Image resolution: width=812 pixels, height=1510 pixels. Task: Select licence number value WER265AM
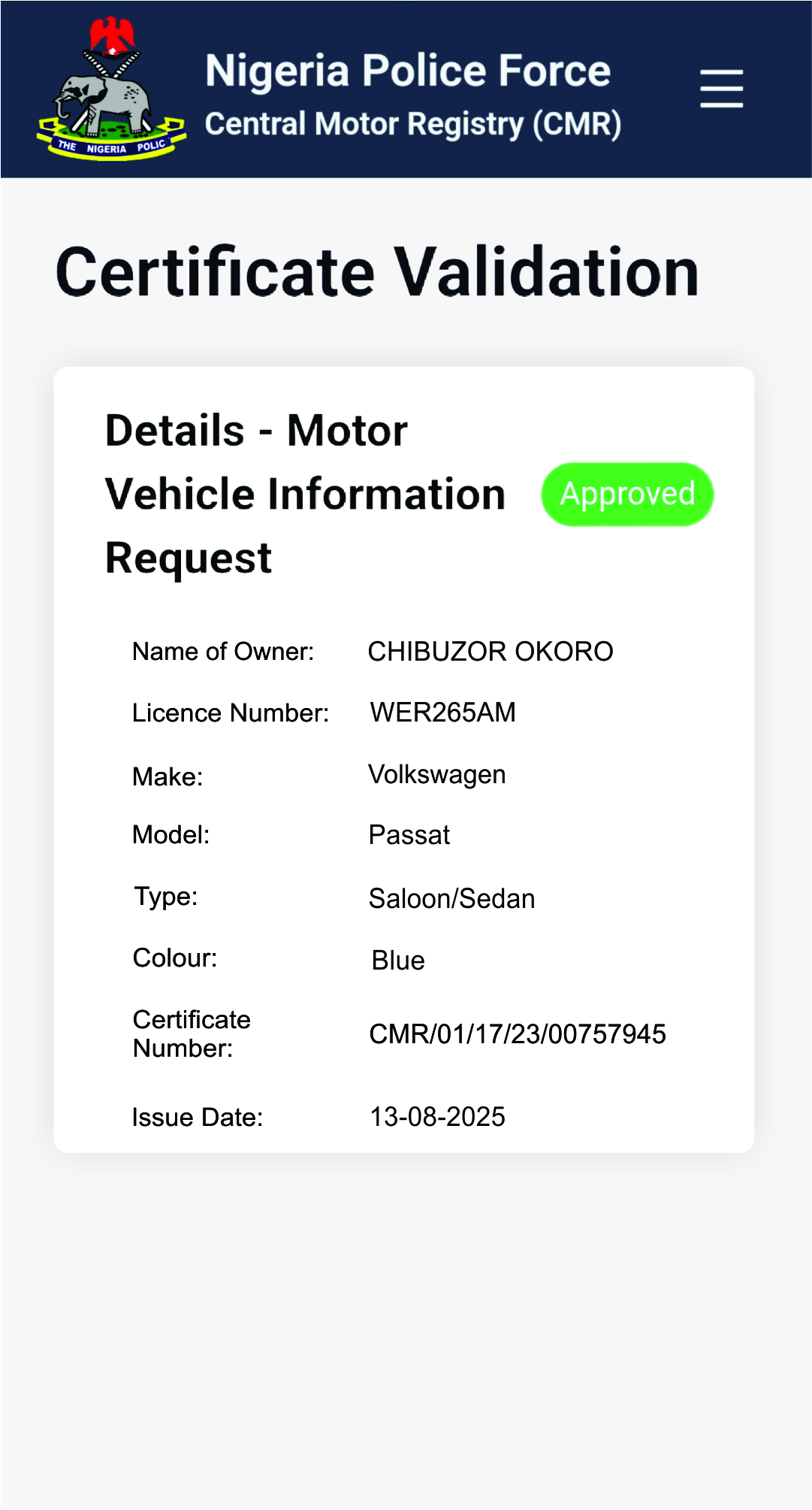pos(442,713)
